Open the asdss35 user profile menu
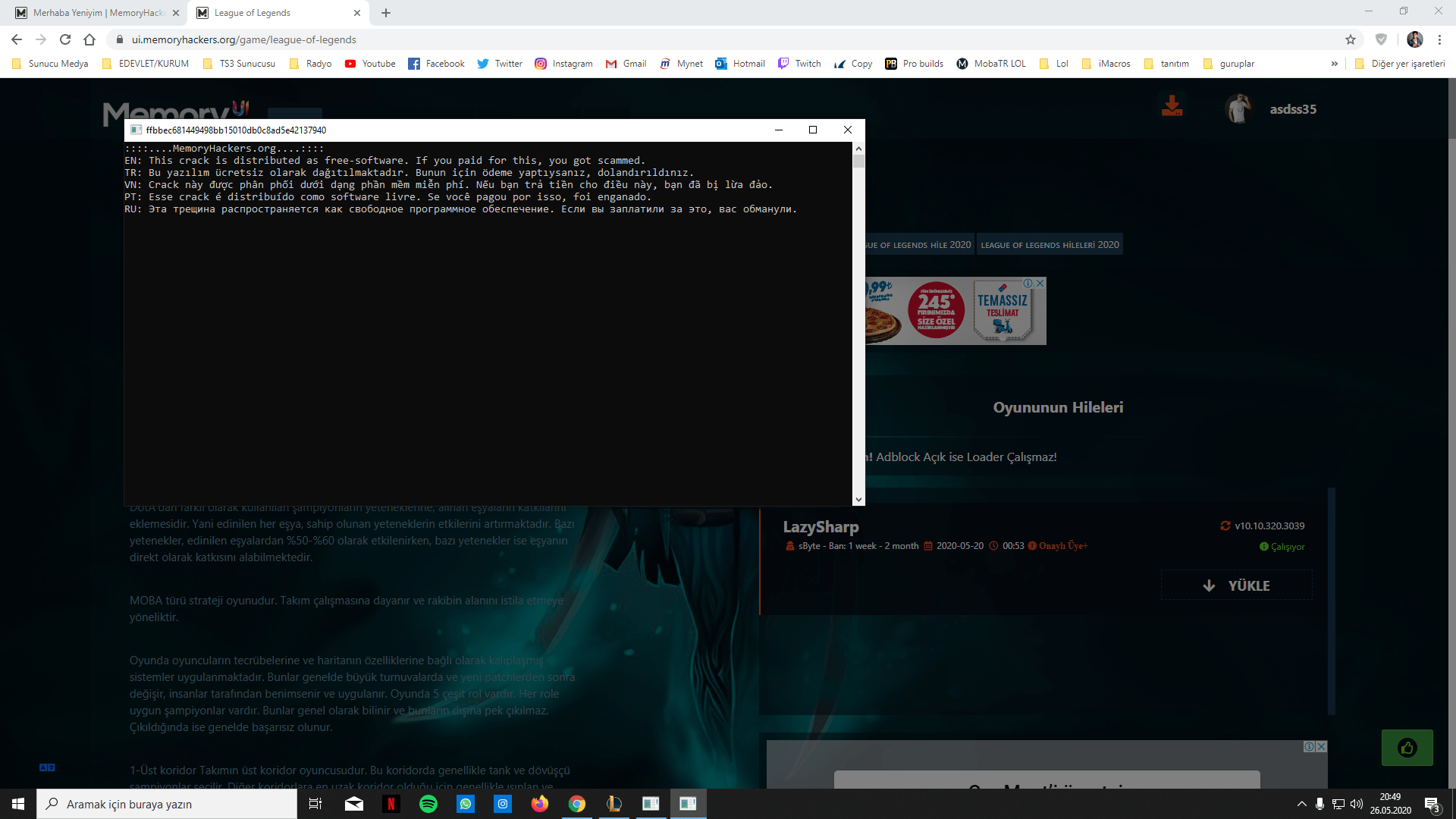1456x819 pixels. coord(1271,109)
